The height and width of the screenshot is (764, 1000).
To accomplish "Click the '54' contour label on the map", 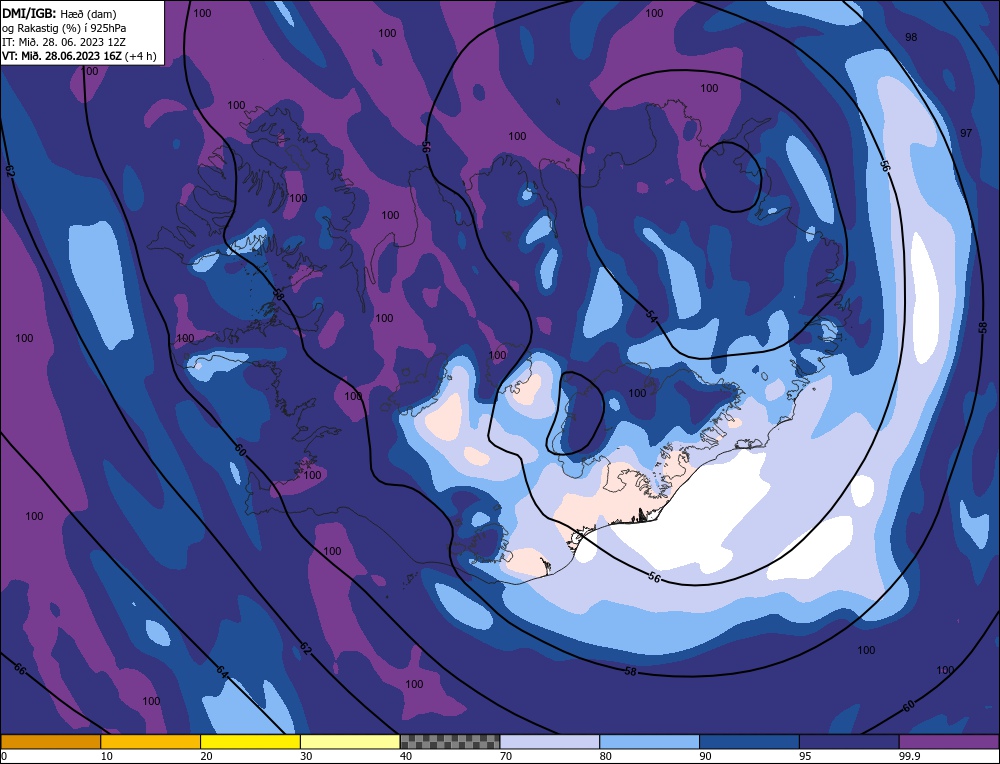I will click(651, 315).
